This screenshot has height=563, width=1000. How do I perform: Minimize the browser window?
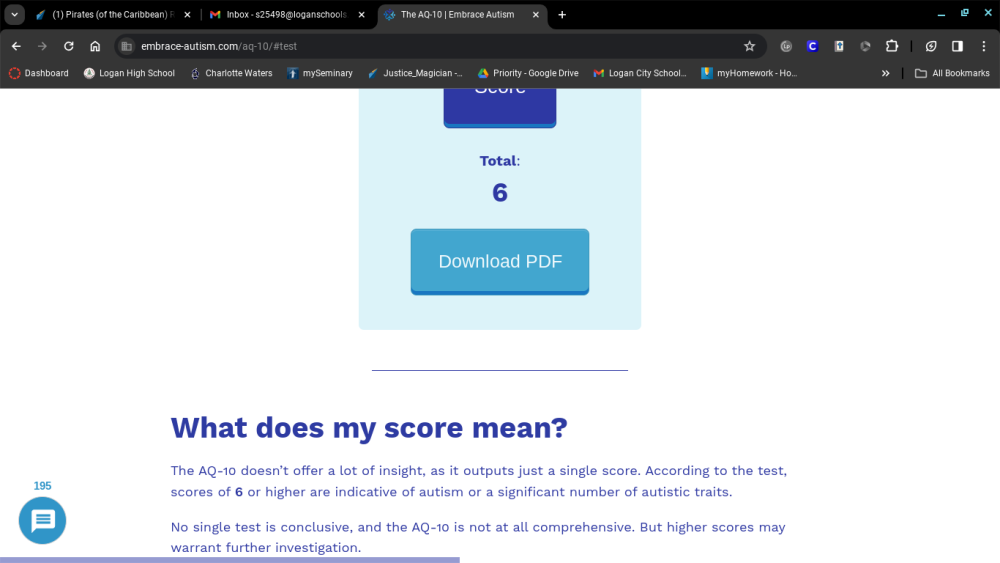coord(941,14)
